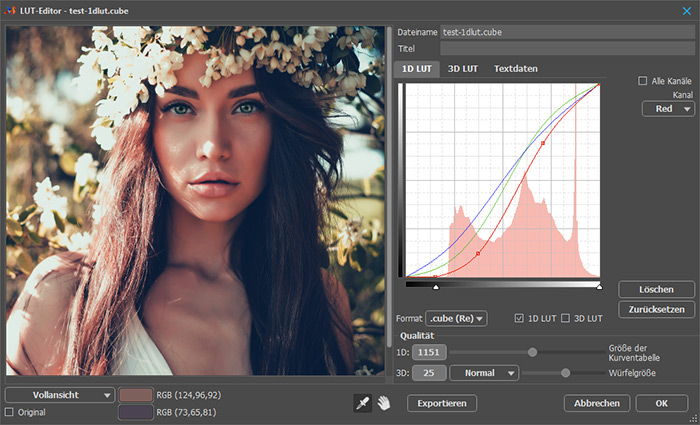
Task: Click the RGB (124,96,92) value text
Action: [x=188, y=395]
